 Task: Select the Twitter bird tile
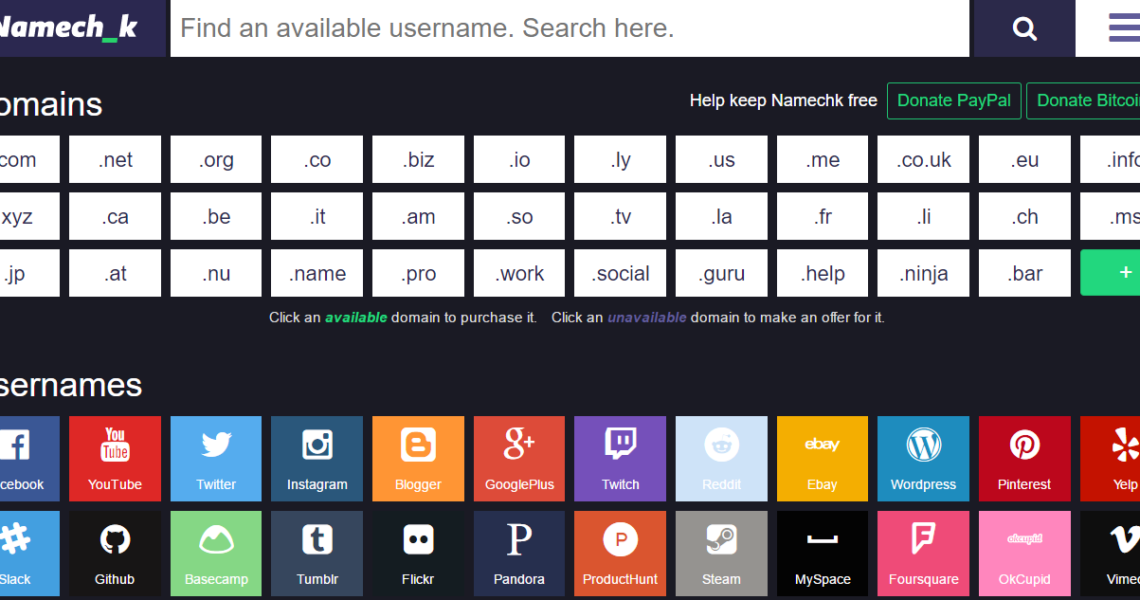[x=216, y=458]
